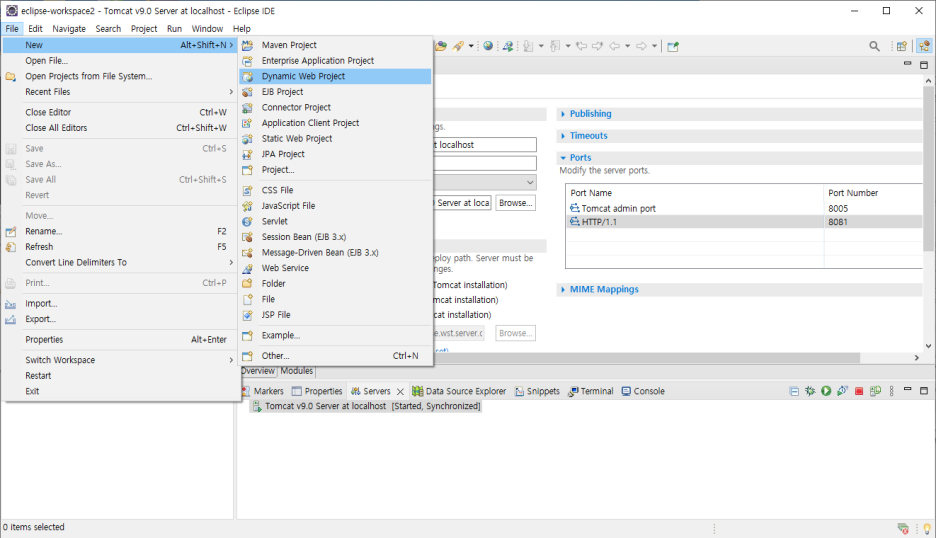Open the Switch Workspace submenu
Image resolution: width=936 pixels, height=538 pixels.
[119, 360]
